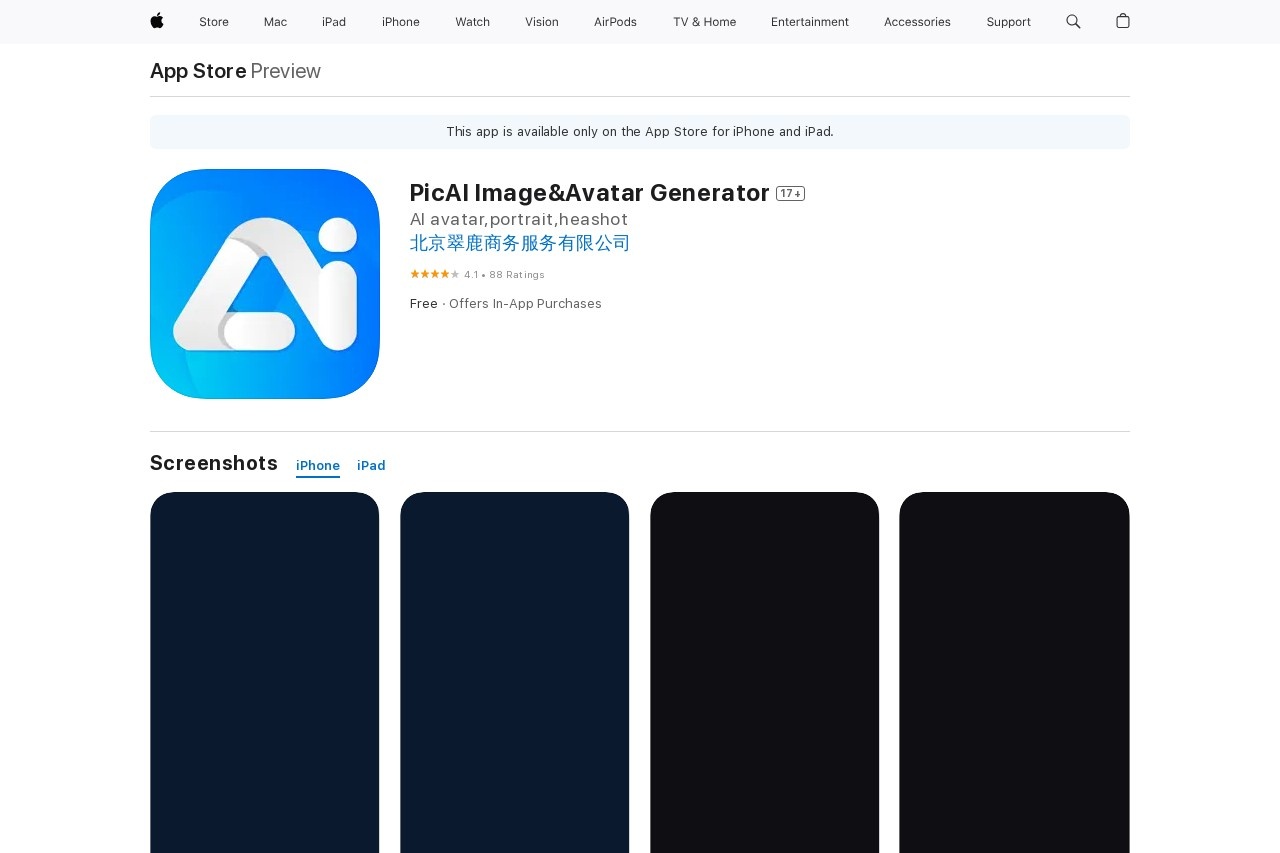Open the iPad navigation menu item
This screenshot has width=1280, height=853.
[x=334, y=22]
